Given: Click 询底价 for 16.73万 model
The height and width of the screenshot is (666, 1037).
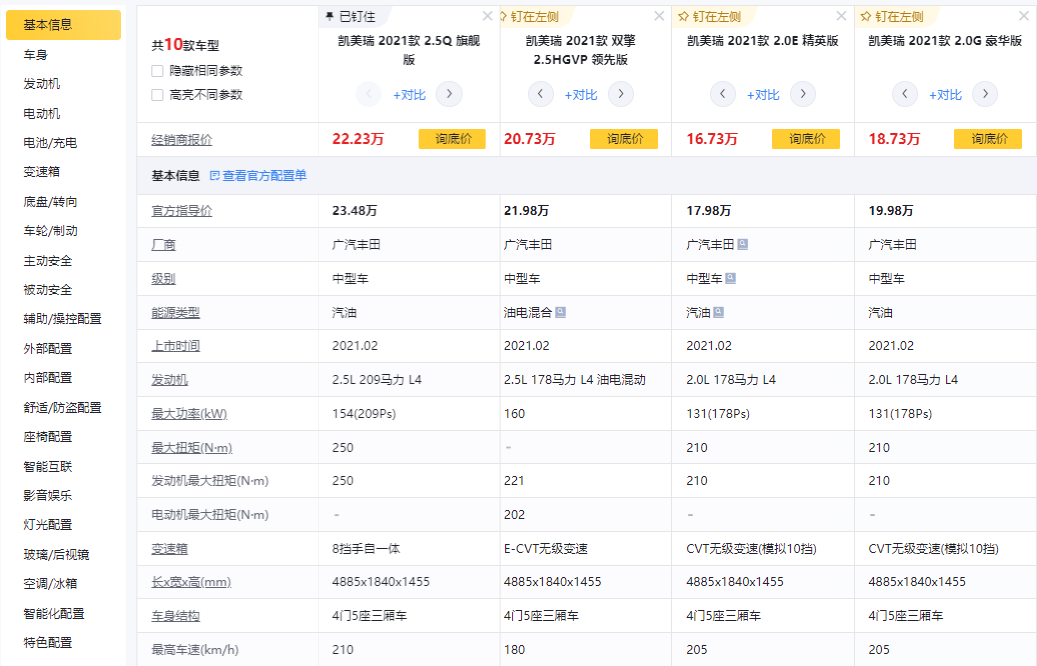Looking at the screenshot, I should [806, 139].
